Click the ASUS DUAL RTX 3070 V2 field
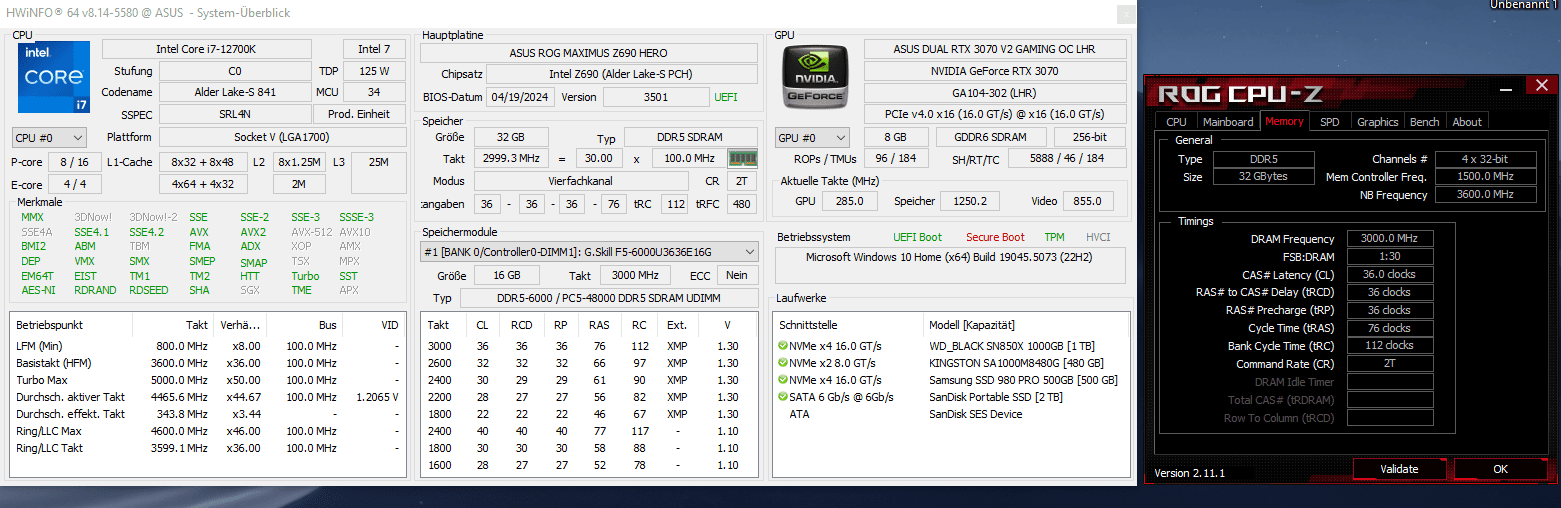Screen dimensions: 1561x508 tap(995, 49)
